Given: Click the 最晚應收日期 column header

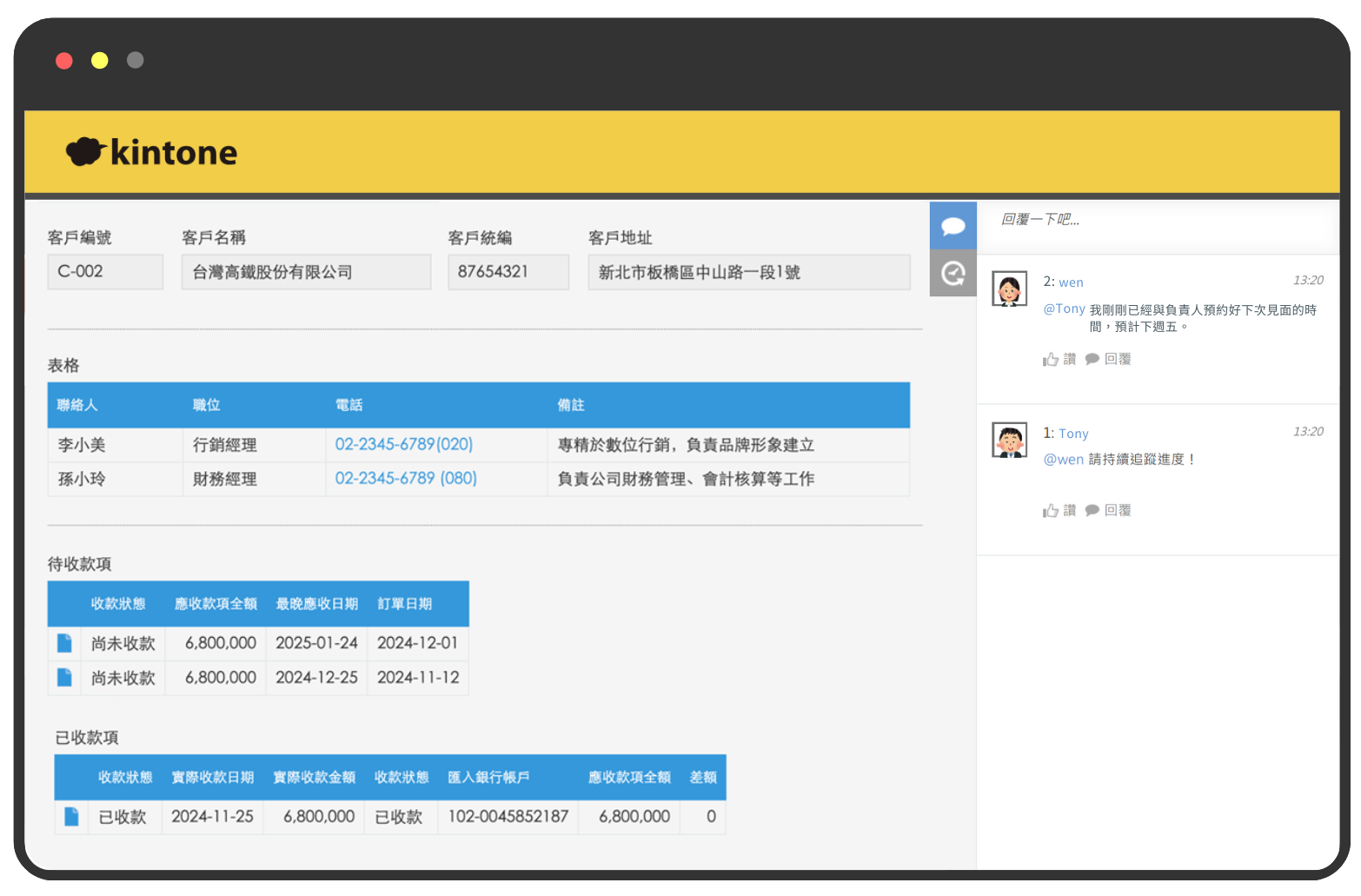Looking at the screenshot, I should click(x=316, y=604).
